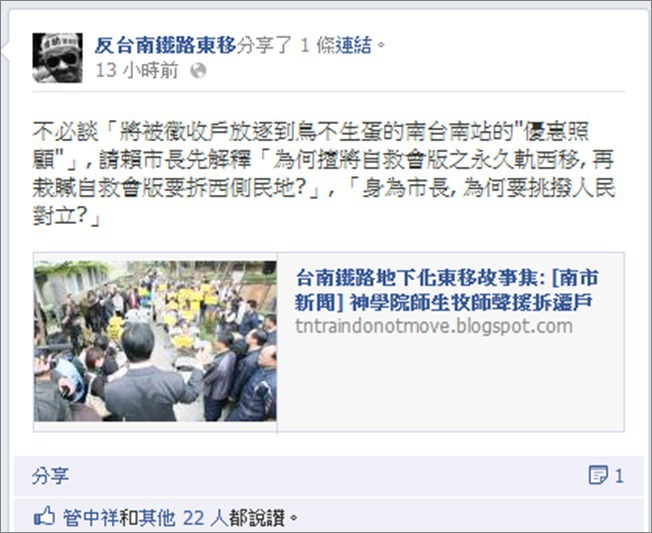
Task: Open the '13 小時前' timestamp permalink
Action: pos(137,70)
